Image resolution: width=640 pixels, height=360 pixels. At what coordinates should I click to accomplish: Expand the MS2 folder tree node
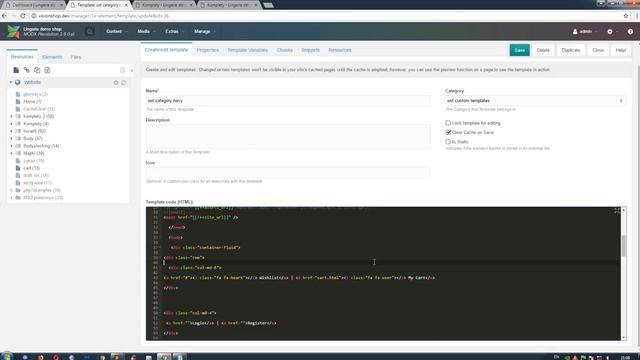(11, 198)
